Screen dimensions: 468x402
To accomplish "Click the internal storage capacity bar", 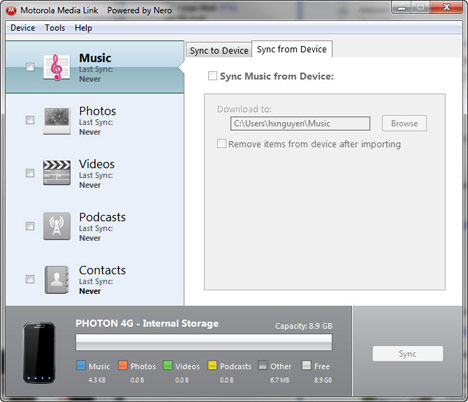I will [204, 342].
